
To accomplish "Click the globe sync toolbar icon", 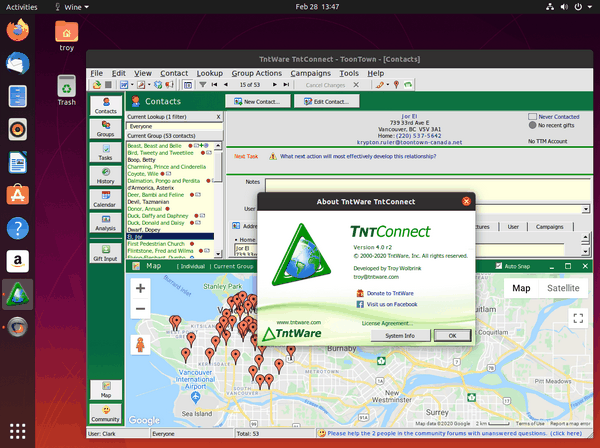I will 158,85.
